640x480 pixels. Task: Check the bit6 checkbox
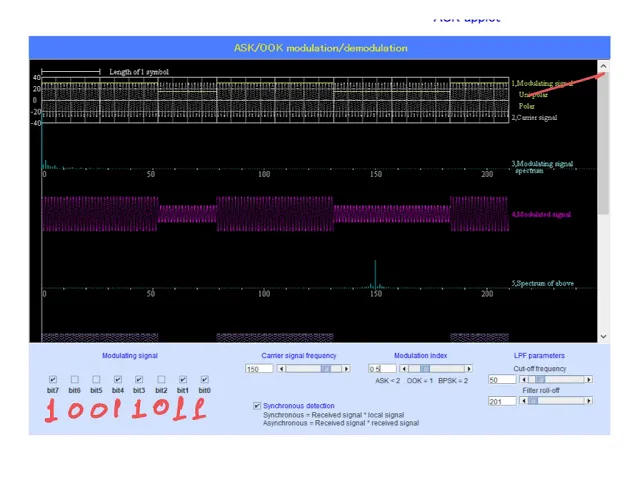(x=74, y=380)
